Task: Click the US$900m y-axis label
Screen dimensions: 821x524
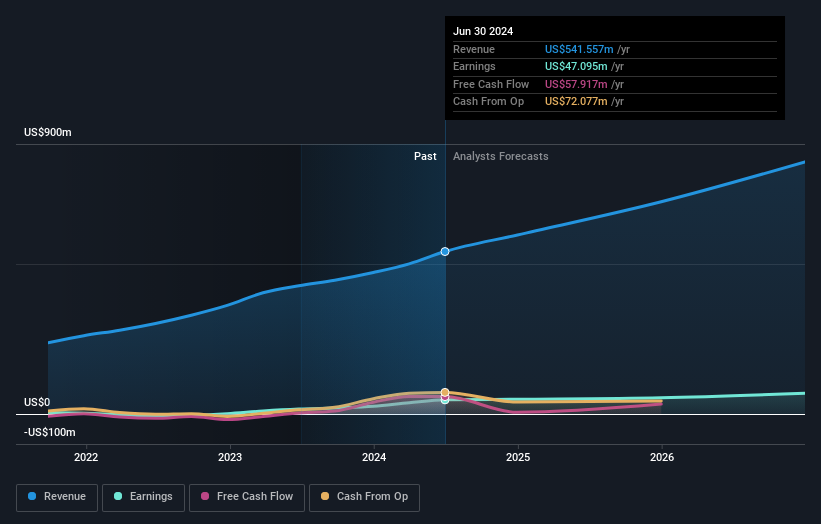Action: tap(48, 132)
